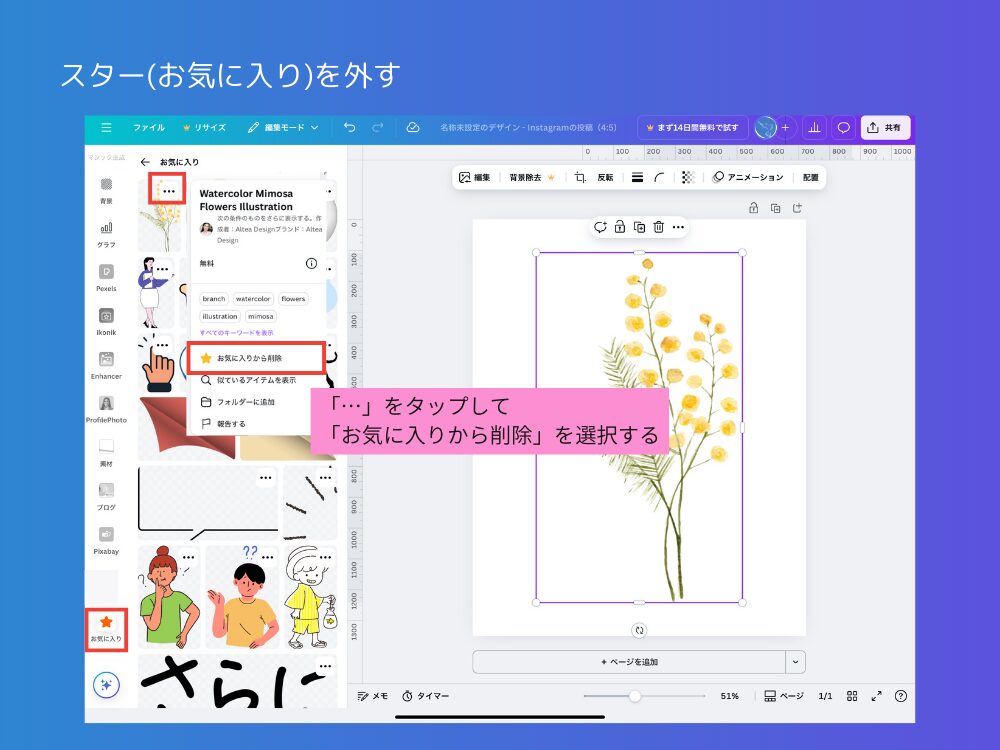
Task: Delete the mimosa image via the trash icon
Action: 657,227
